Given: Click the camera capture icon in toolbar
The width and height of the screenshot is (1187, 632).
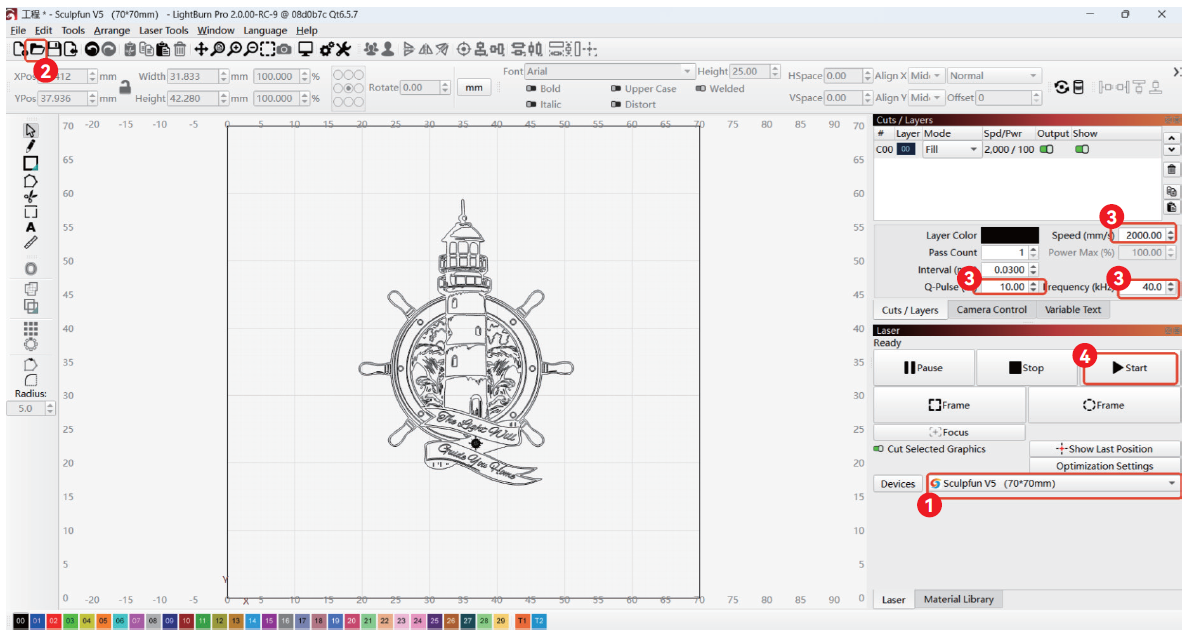Looking at the screenshot, I should click(284, 49).
